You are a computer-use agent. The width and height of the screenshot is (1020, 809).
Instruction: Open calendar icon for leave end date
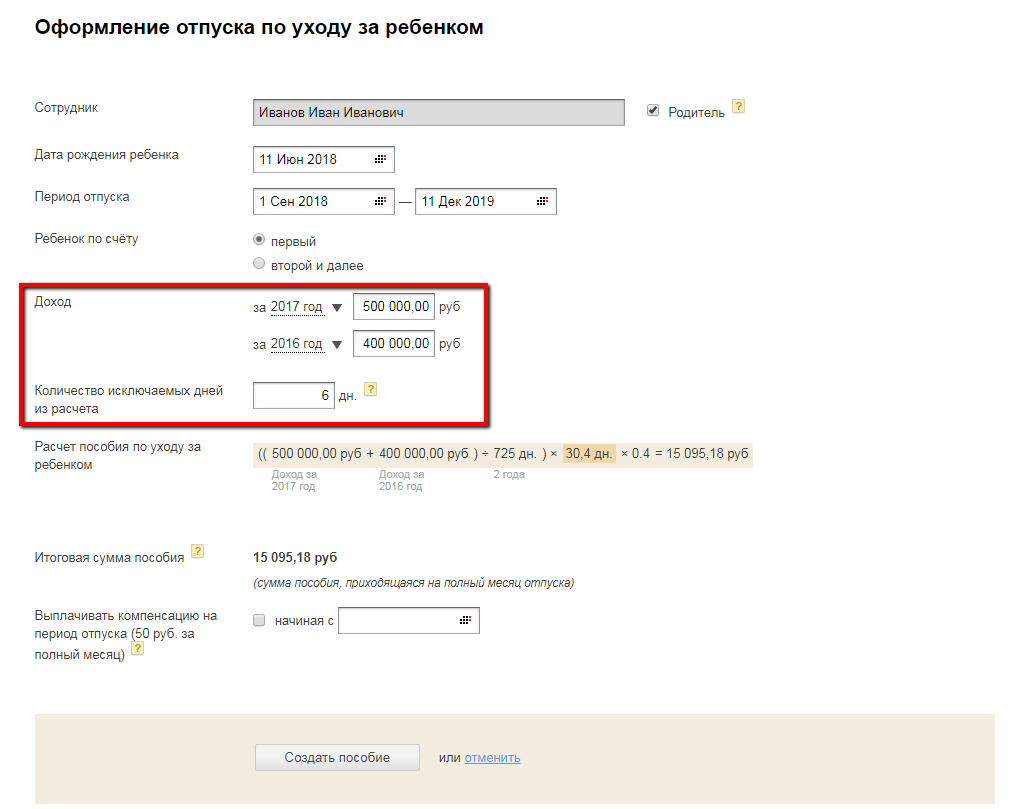(x=542, y=201)
